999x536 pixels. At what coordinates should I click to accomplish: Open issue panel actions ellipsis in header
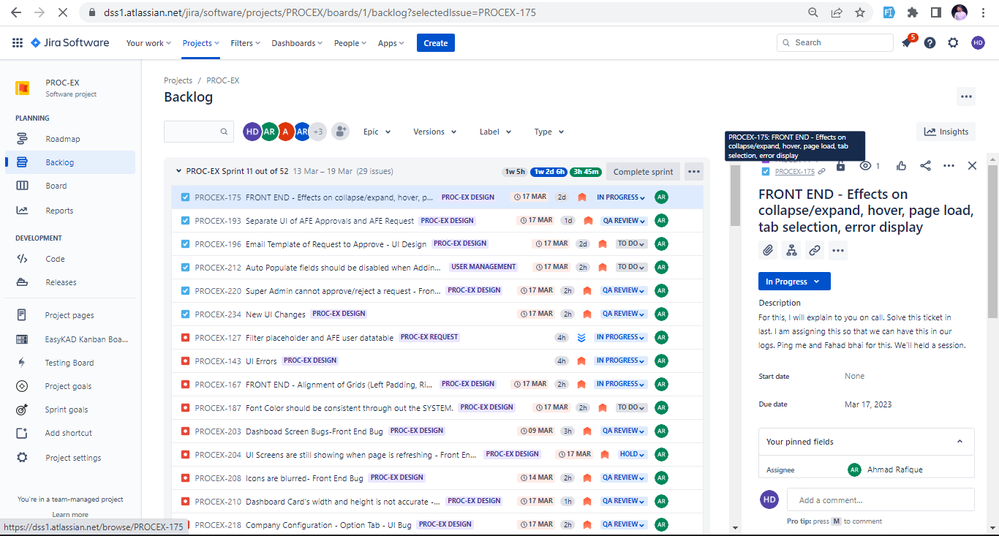[x=949, y=166]
